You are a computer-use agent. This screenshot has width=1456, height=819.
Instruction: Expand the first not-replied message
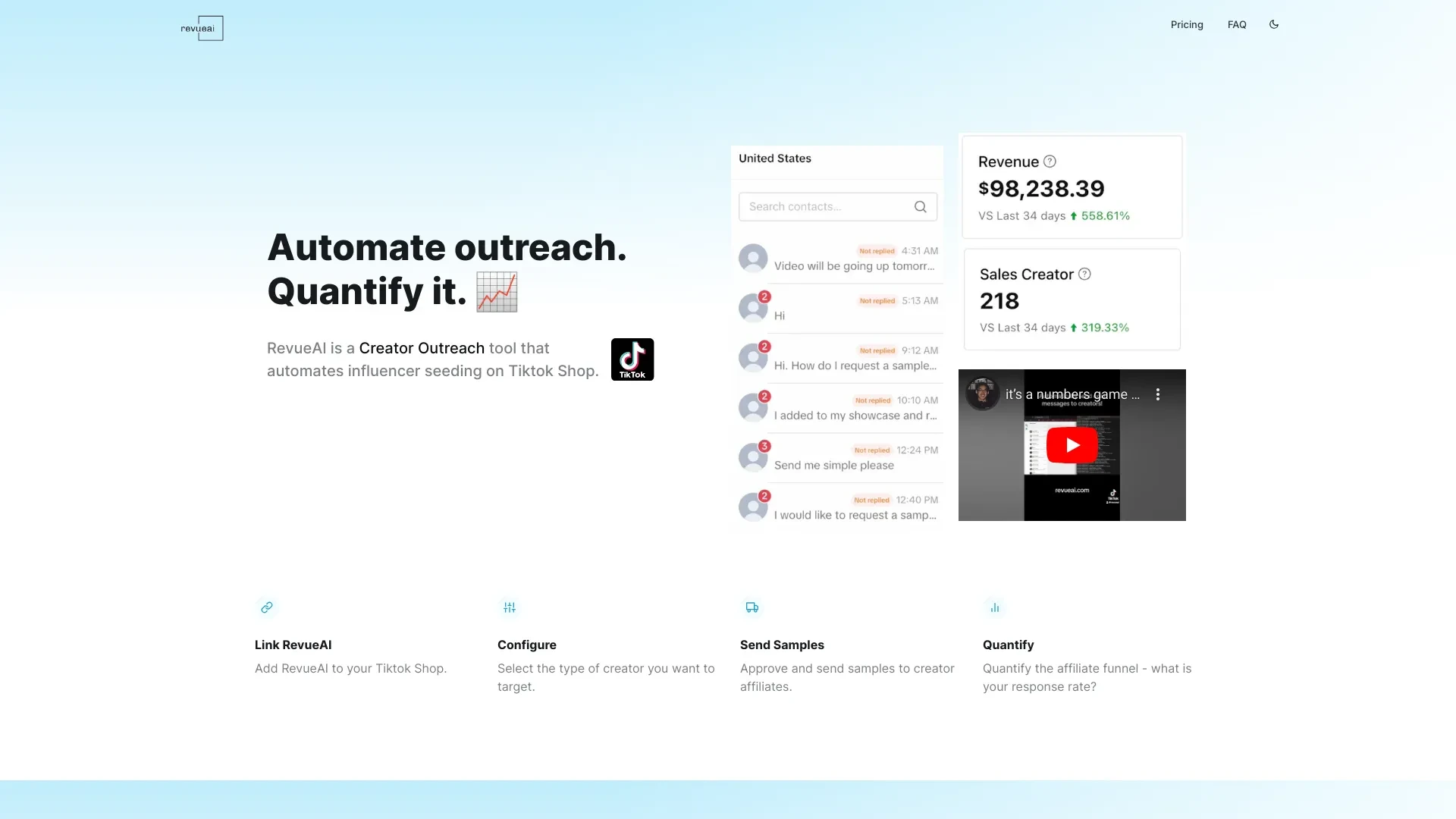click(x=838, y=258)
